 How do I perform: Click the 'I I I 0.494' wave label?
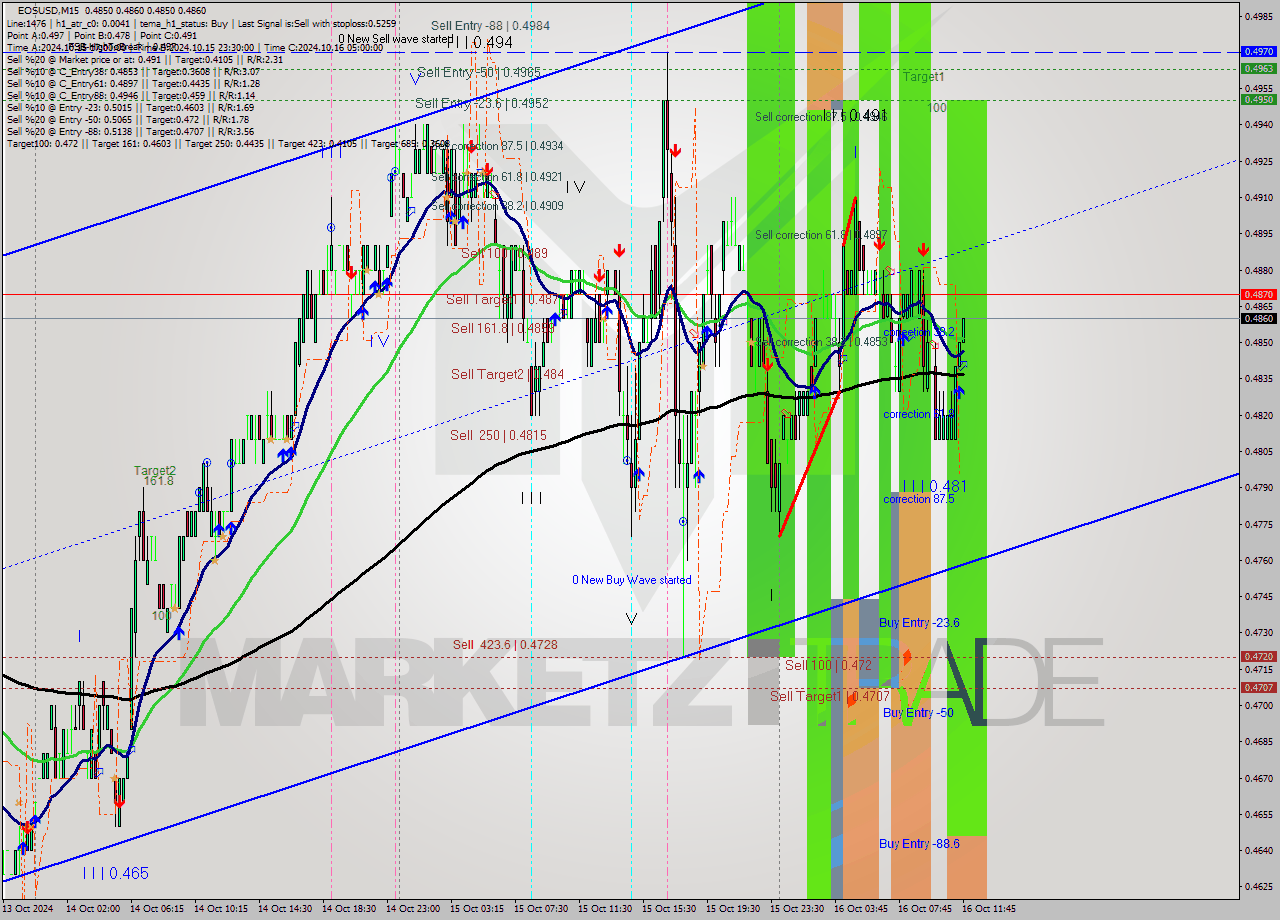coord(480,43)
